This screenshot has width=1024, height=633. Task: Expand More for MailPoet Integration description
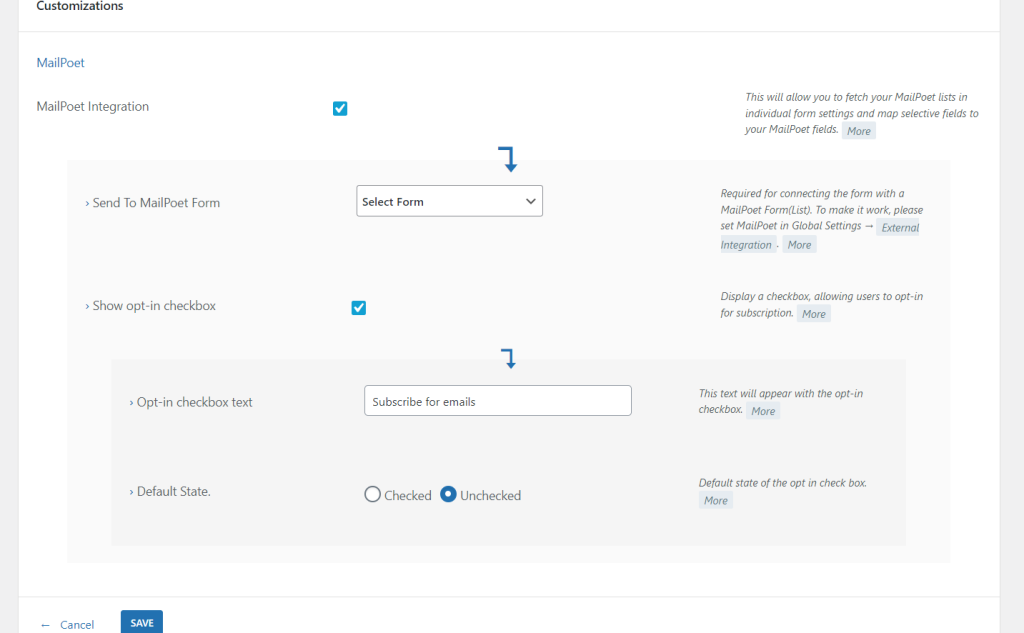[859, 131]
